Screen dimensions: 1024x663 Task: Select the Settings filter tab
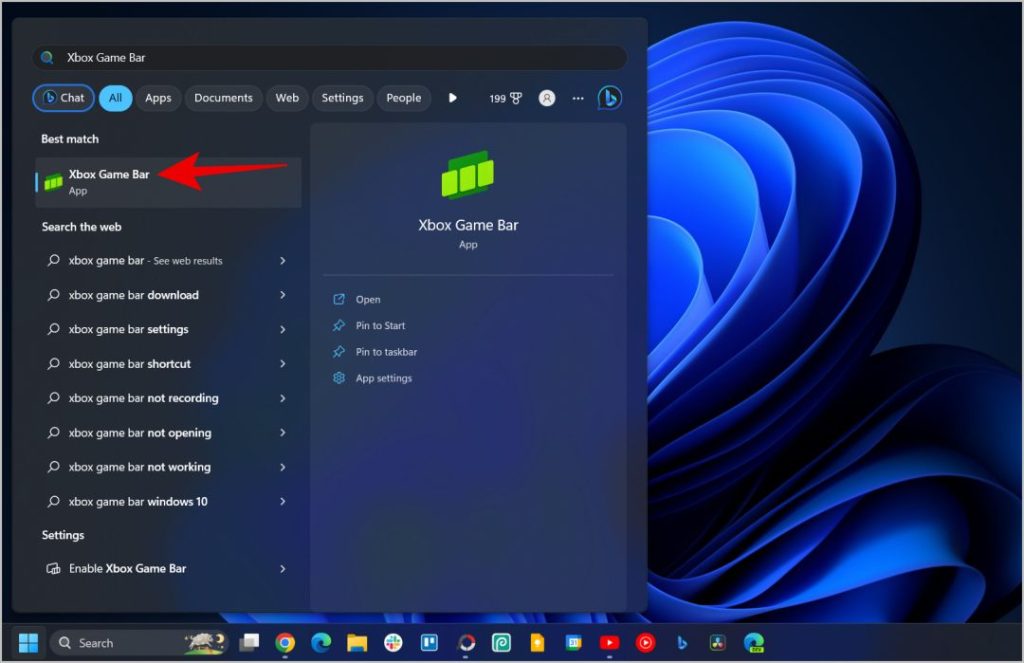tap(342, 98)
